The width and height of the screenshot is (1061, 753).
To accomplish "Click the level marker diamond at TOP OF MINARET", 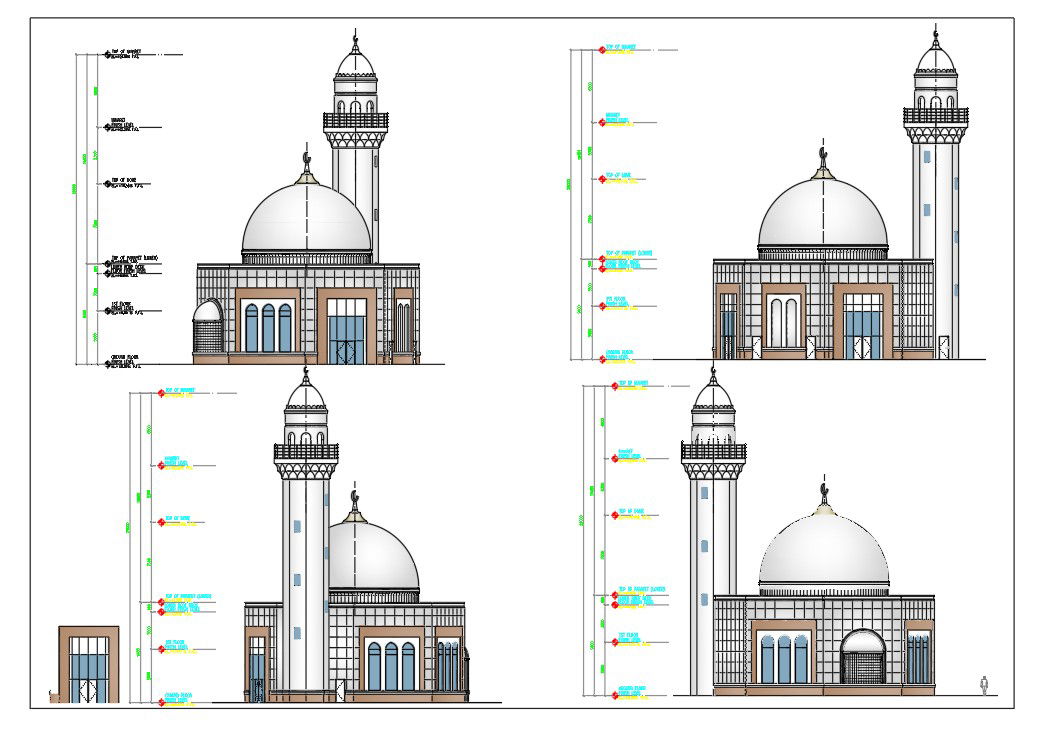I will coord(601,49).
